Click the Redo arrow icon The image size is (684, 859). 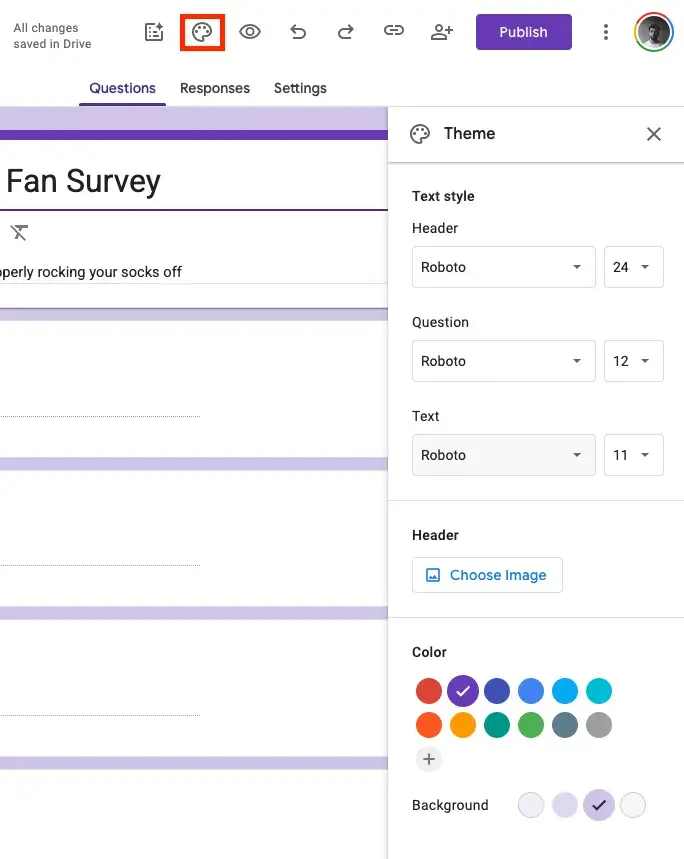(345, 31)
